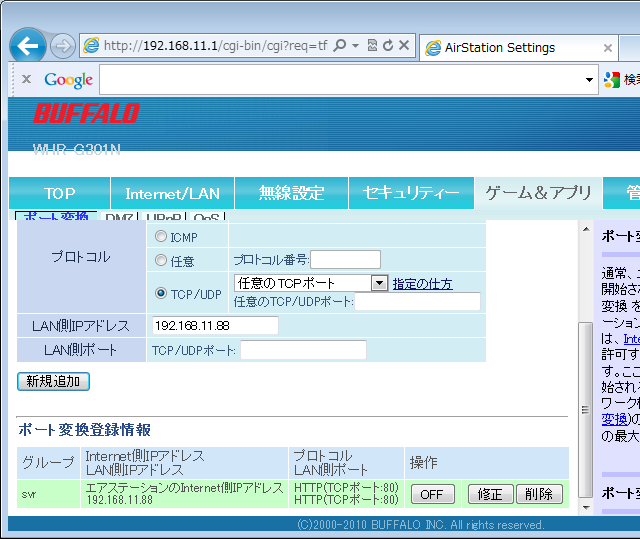
Task: Open the 無線設定 menu tab
Action: [x=291, y=193]
